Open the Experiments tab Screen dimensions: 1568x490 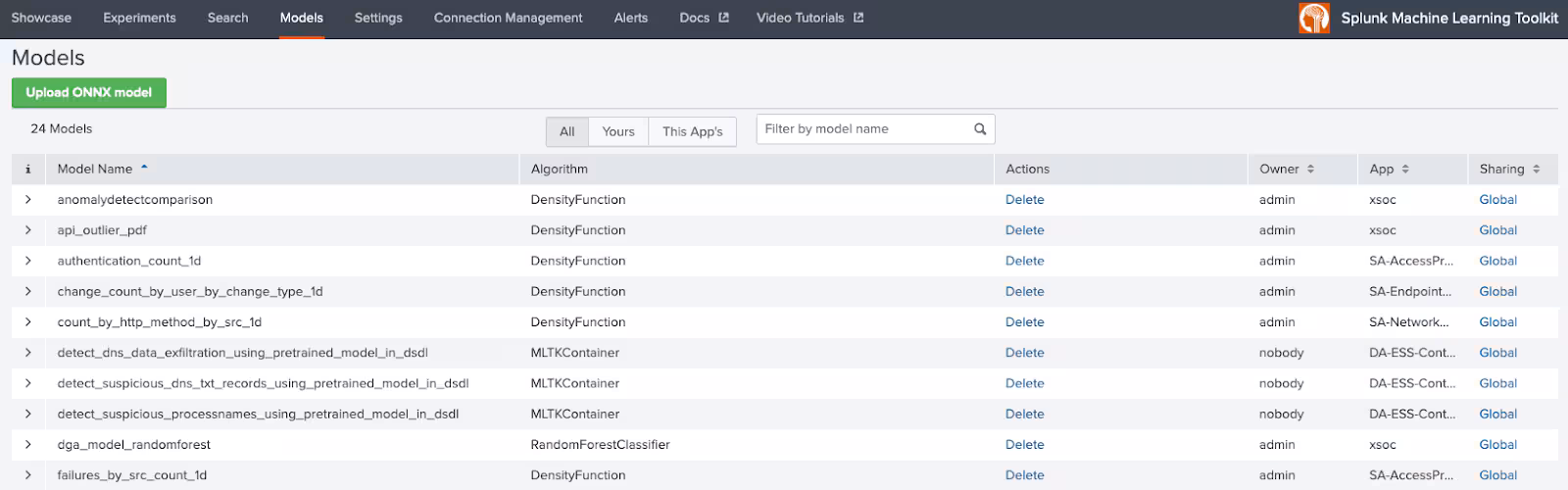click(139, 18)
